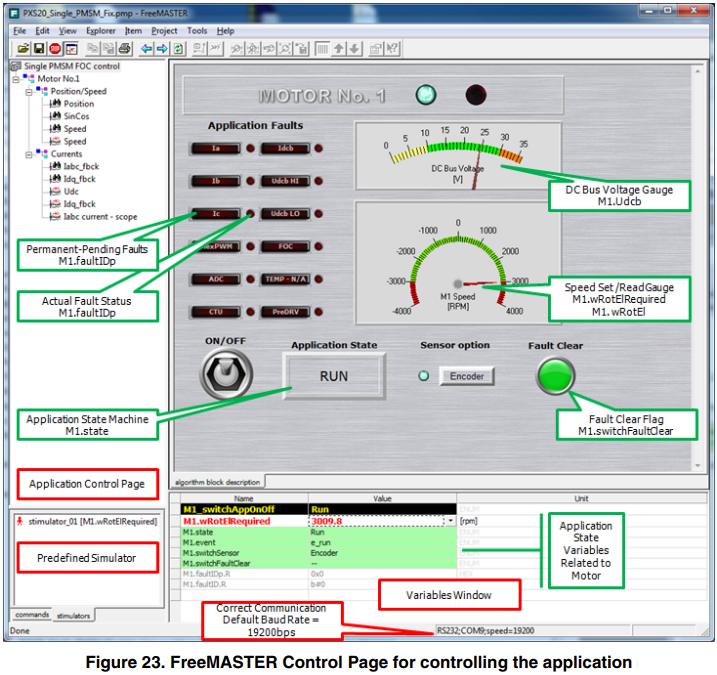Open M1.wRotElRequired value dropdown arrow
The width and height of the screenshot is (717, 675).
[451, 521]
